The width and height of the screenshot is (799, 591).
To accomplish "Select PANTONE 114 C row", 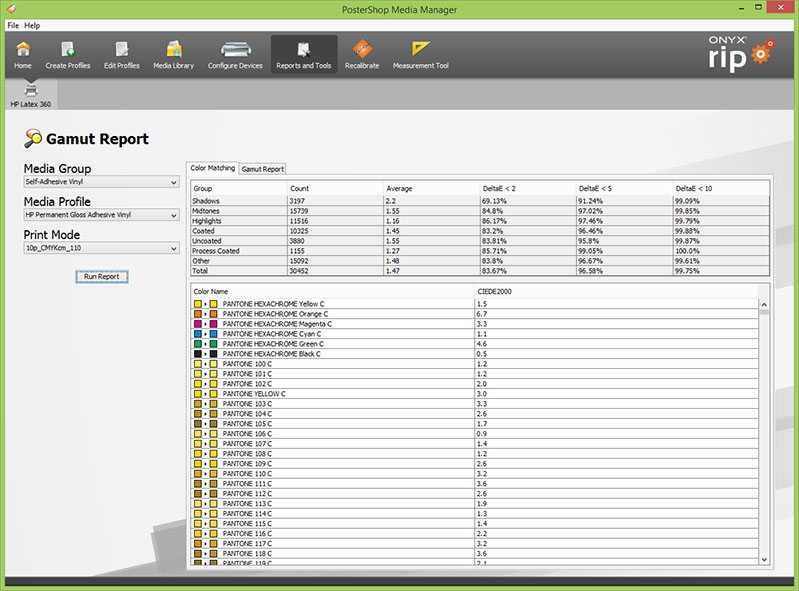I will 475,514.
